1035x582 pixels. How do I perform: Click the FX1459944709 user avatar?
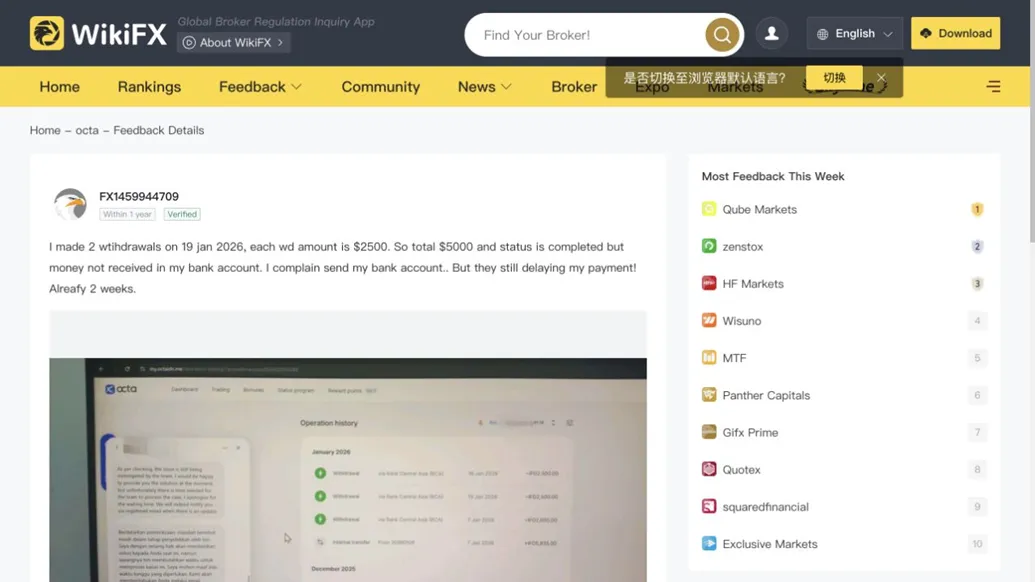(70, 205)
